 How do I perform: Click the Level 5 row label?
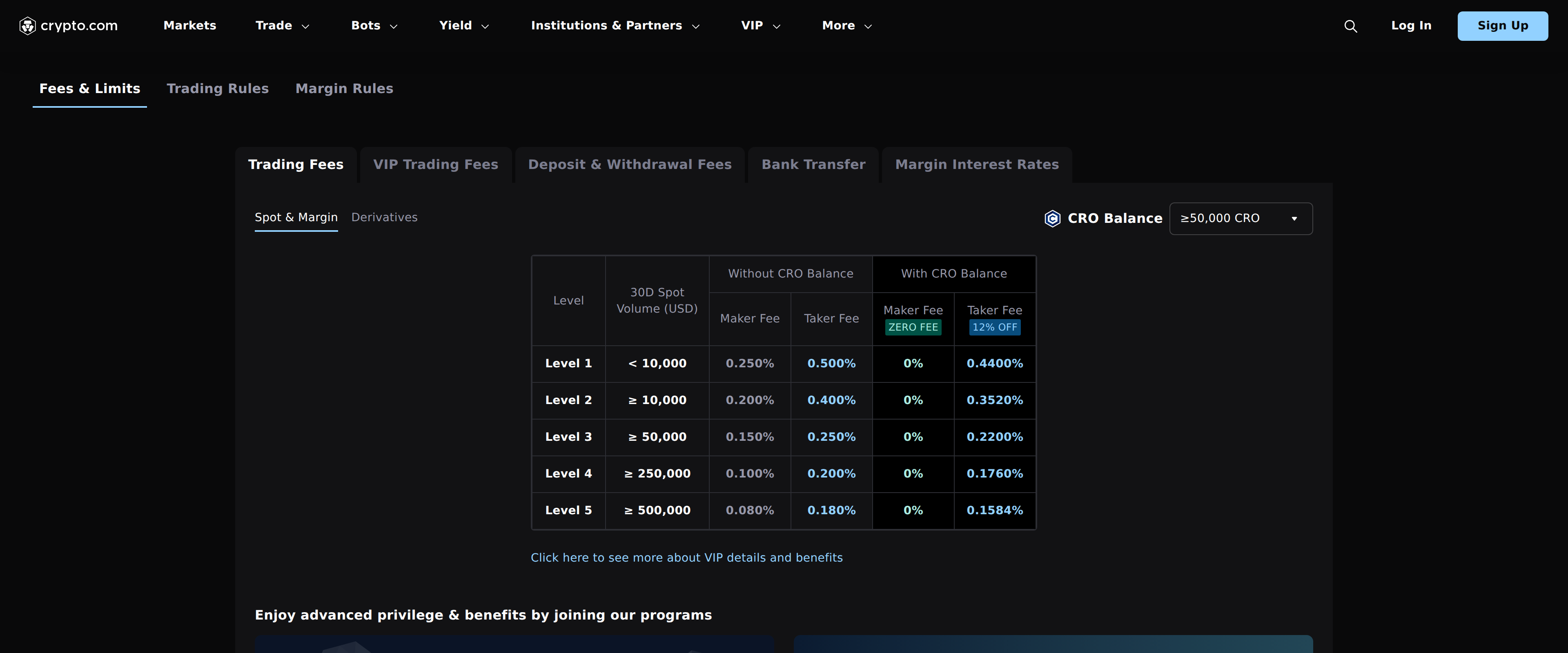click(x=568, y=511)
